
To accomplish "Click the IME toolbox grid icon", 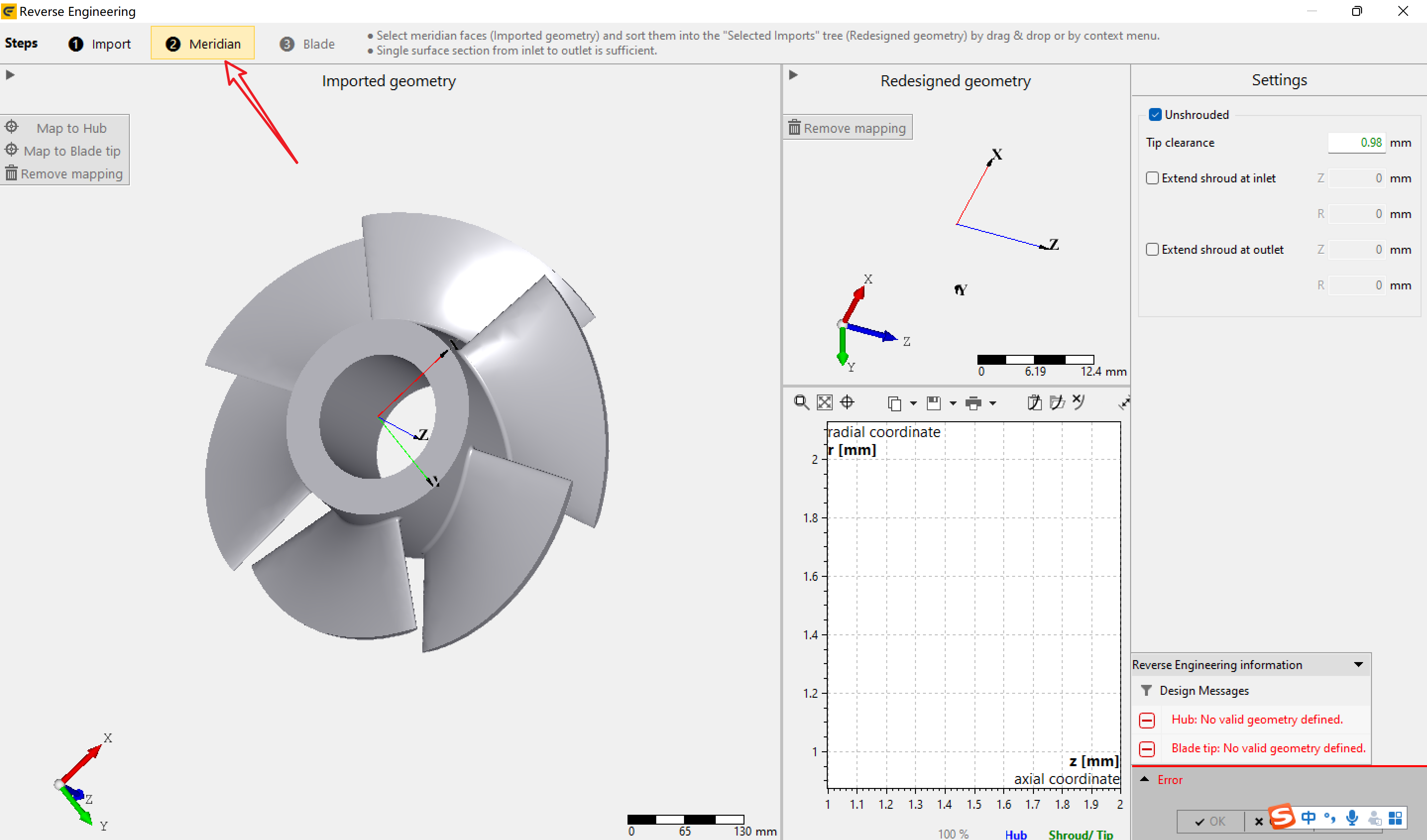I will point(1395,818).
